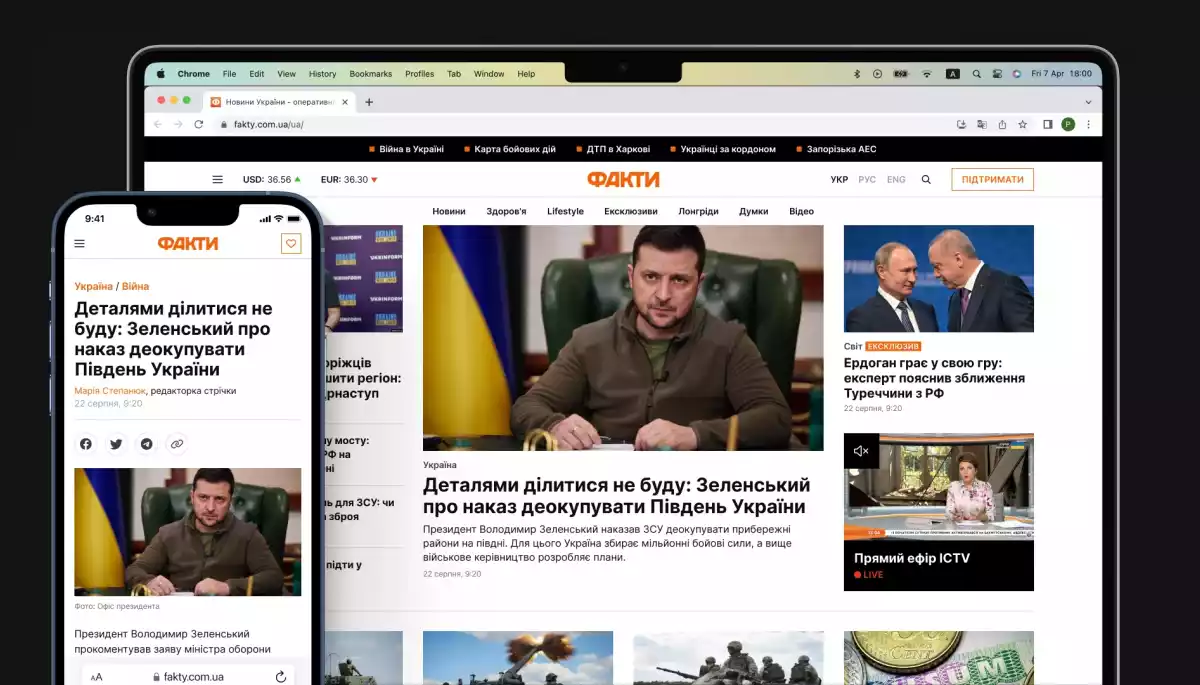Screen dimensions: 1200x685
Task: Open the Chrome translate icon
Action: (982, 124)
